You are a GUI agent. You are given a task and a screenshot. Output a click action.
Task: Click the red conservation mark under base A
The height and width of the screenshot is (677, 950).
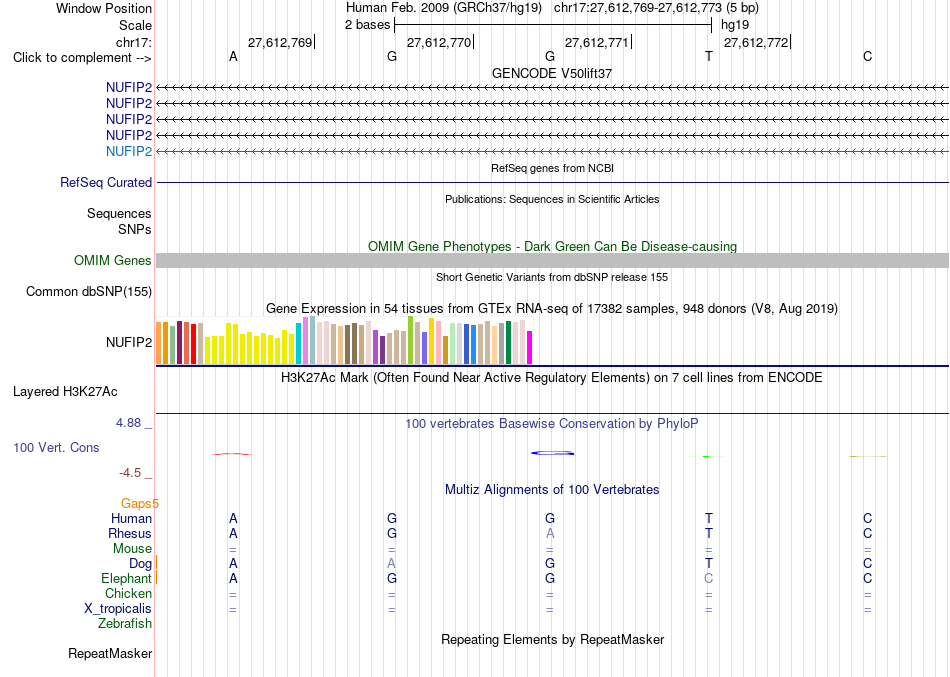231,453
